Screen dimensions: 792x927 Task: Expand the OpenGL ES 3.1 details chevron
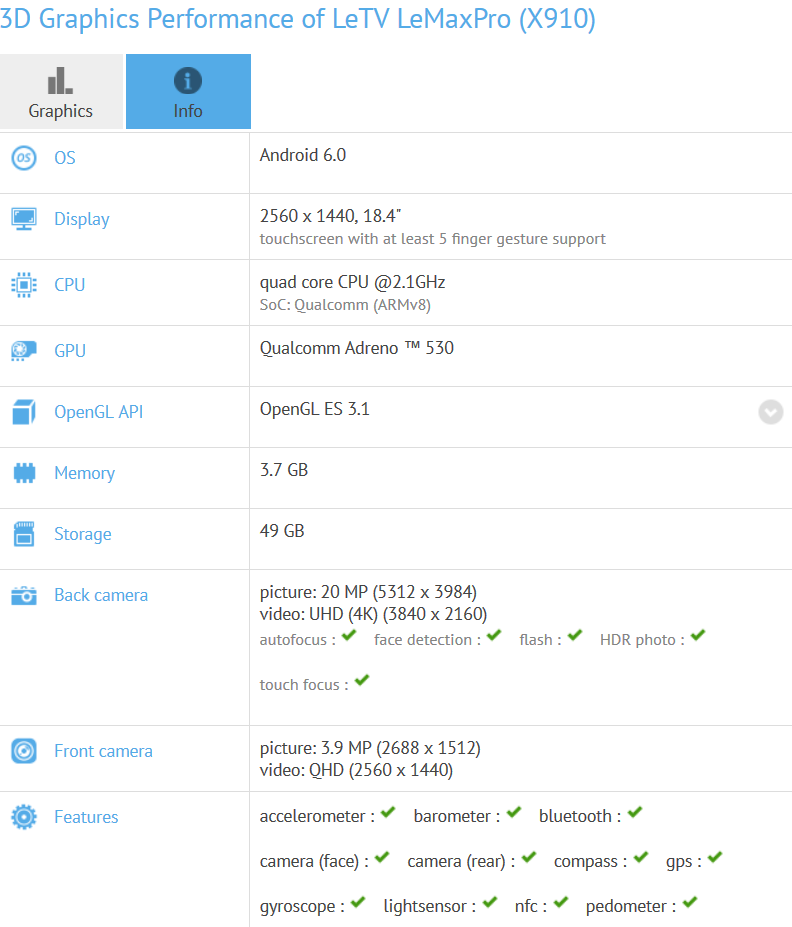tap(771, 412)
